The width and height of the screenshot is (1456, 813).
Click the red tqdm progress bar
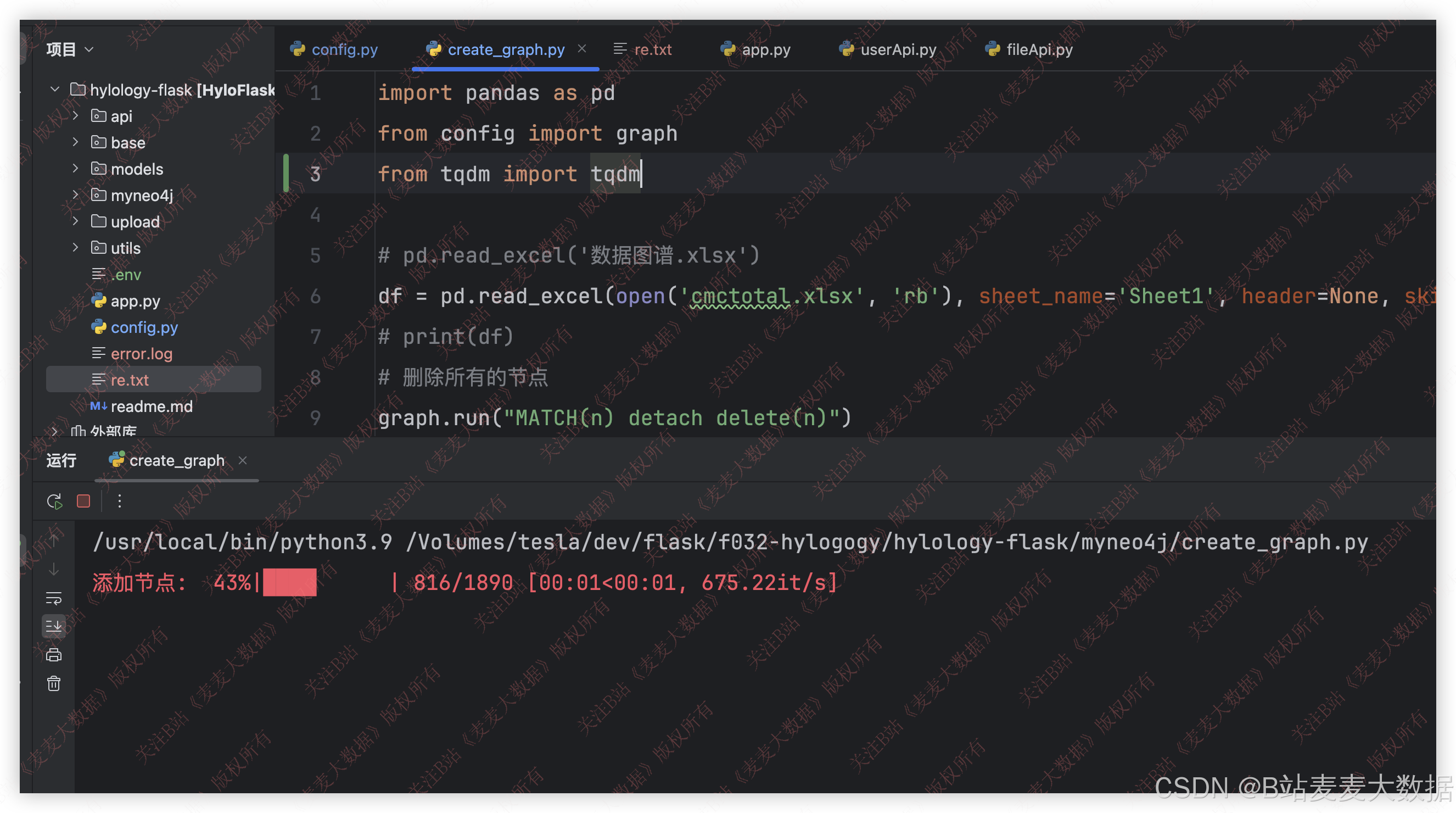pyautogui.click(x=290, y=582)
